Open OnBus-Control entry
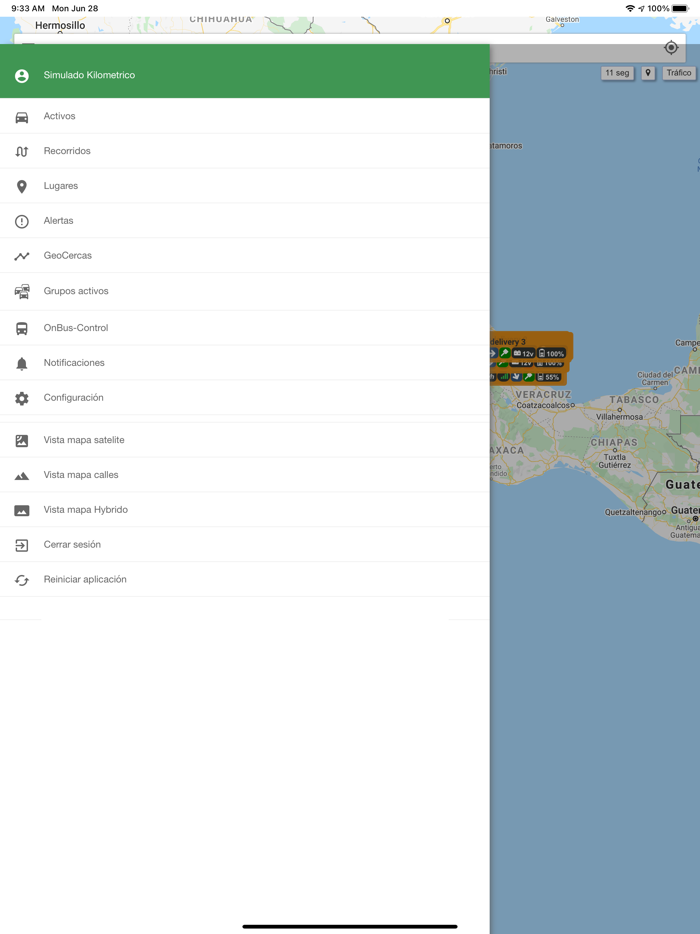 pyautogui.click(x=245, y=328)
